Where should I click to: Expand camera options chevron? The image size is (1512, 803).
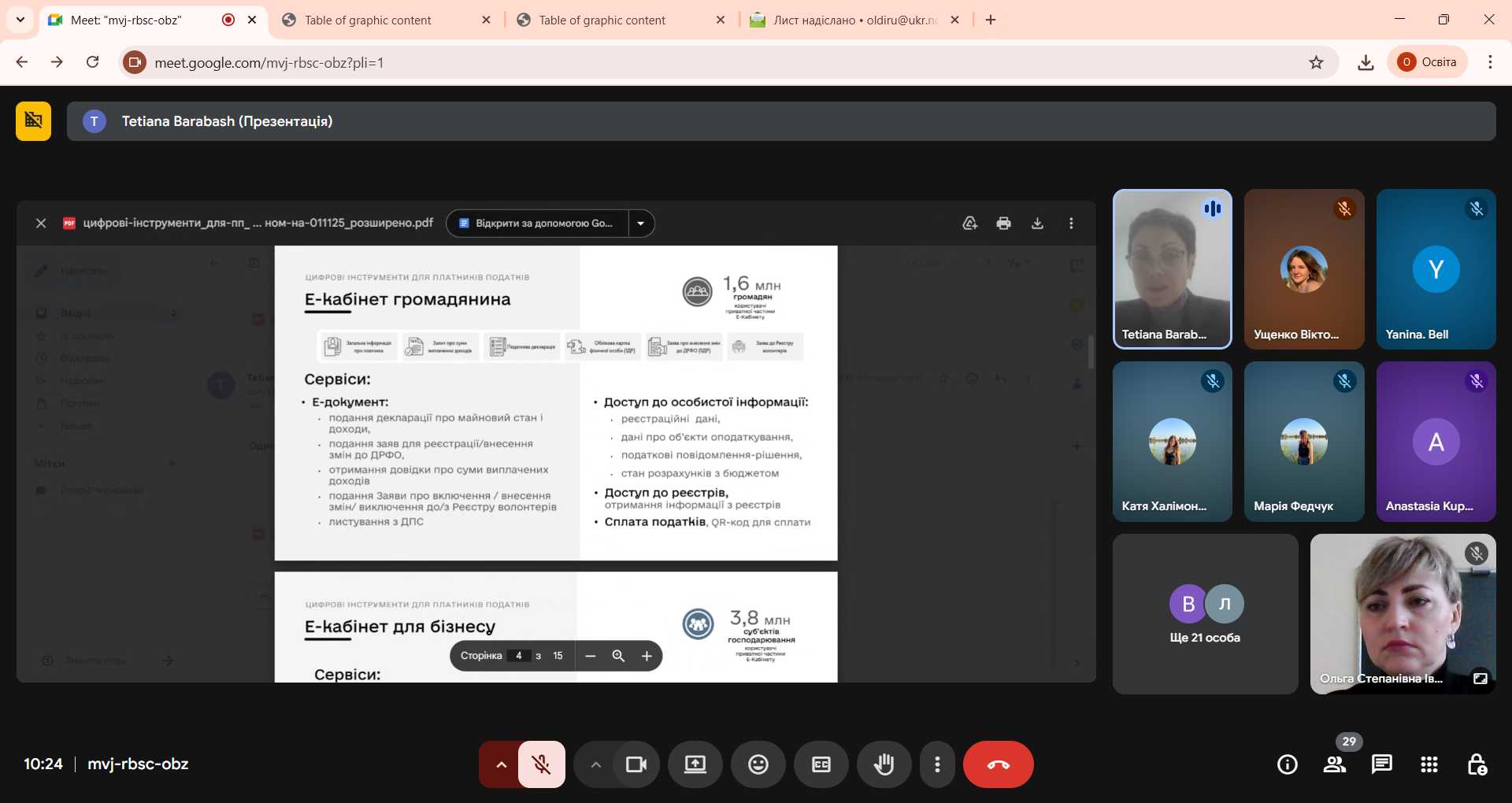pyautogui.click(x=596, y=764)
